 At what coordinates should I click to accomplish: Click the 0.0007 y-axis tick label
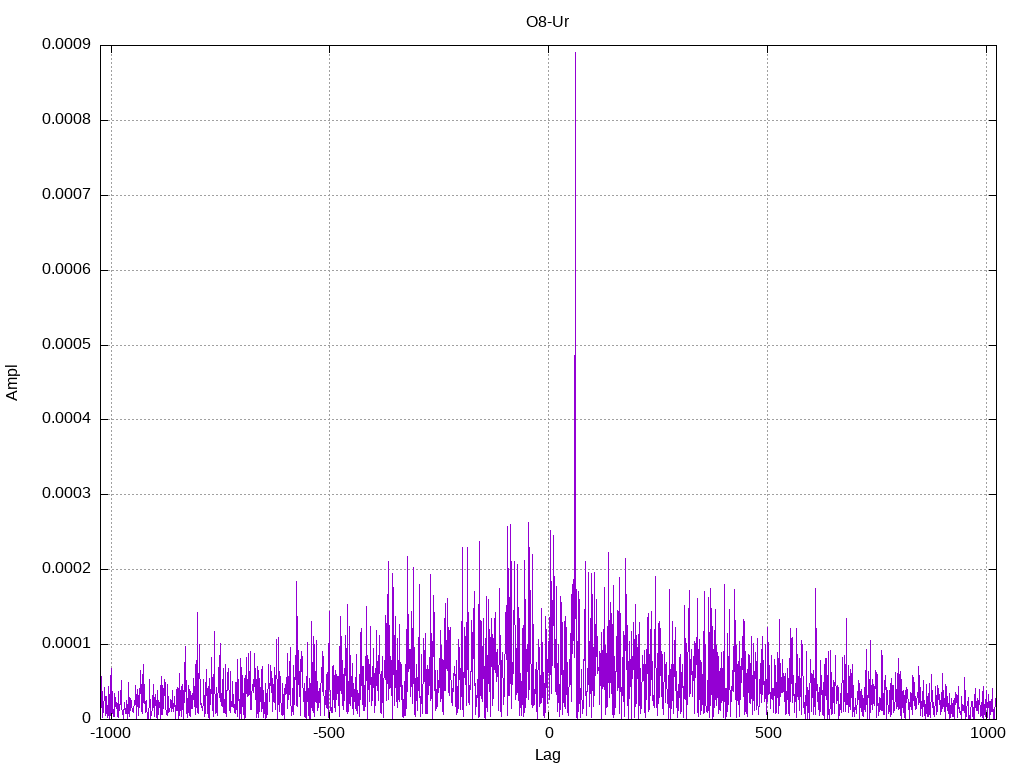tap(67, 194)
